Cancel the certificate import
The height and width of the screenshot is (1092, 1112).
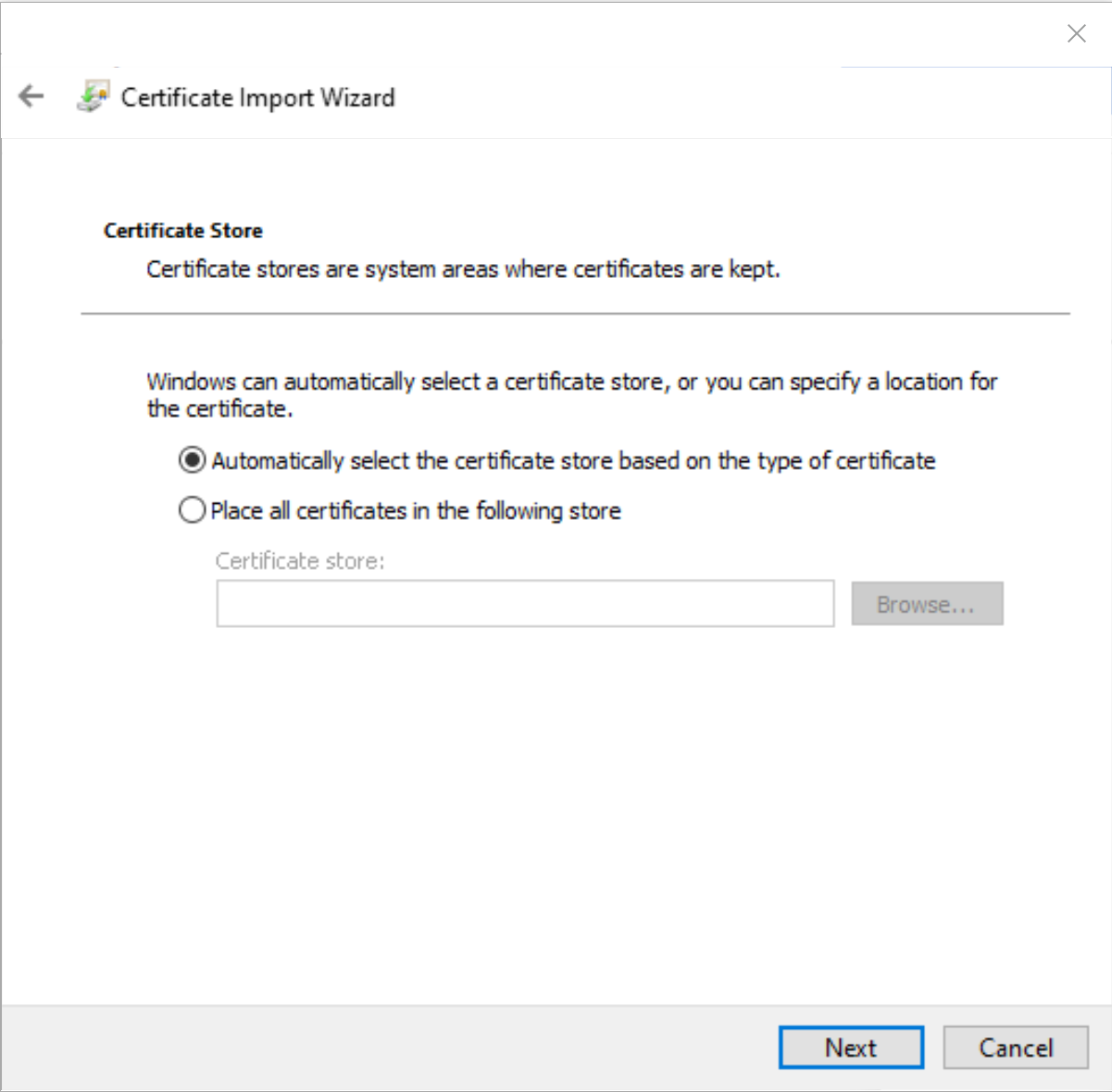[1016, 1048]
